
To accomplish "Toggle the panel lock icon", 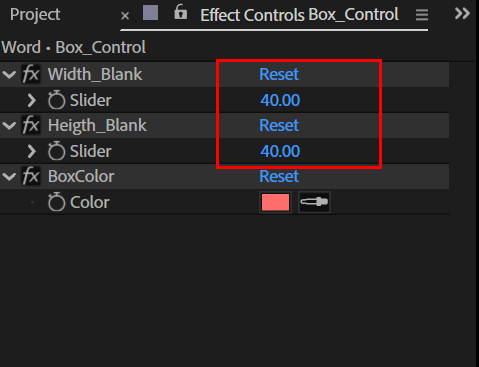I will tap(180, 12).
